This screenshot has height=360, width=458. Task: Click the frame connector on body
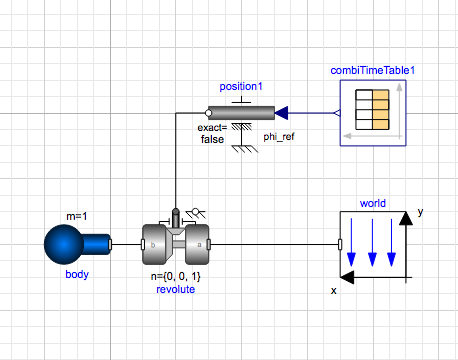click(110, 244)
